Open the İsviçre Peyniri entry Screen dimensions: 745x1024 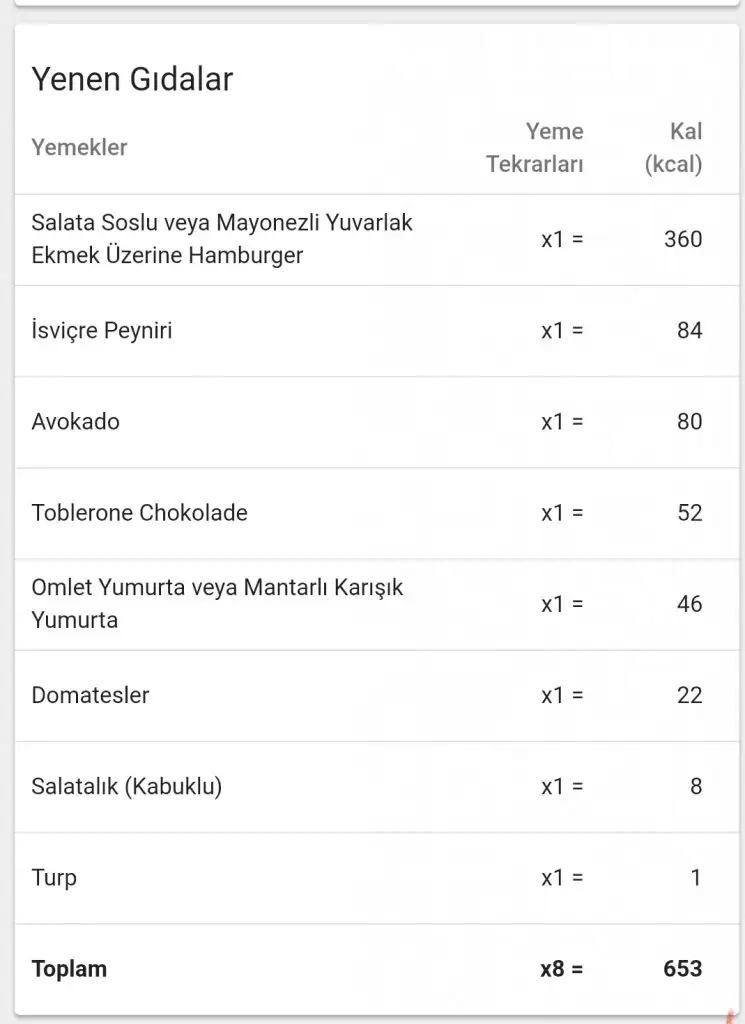[102, 330]
